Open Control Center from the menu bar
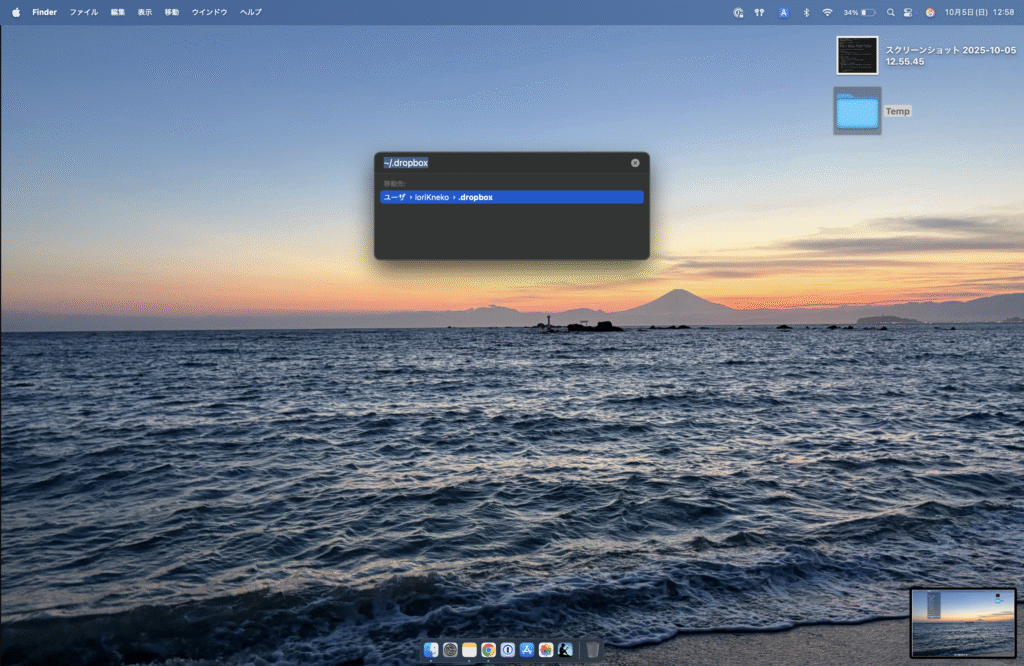The image size is (1024, 666). coord(908,12)
